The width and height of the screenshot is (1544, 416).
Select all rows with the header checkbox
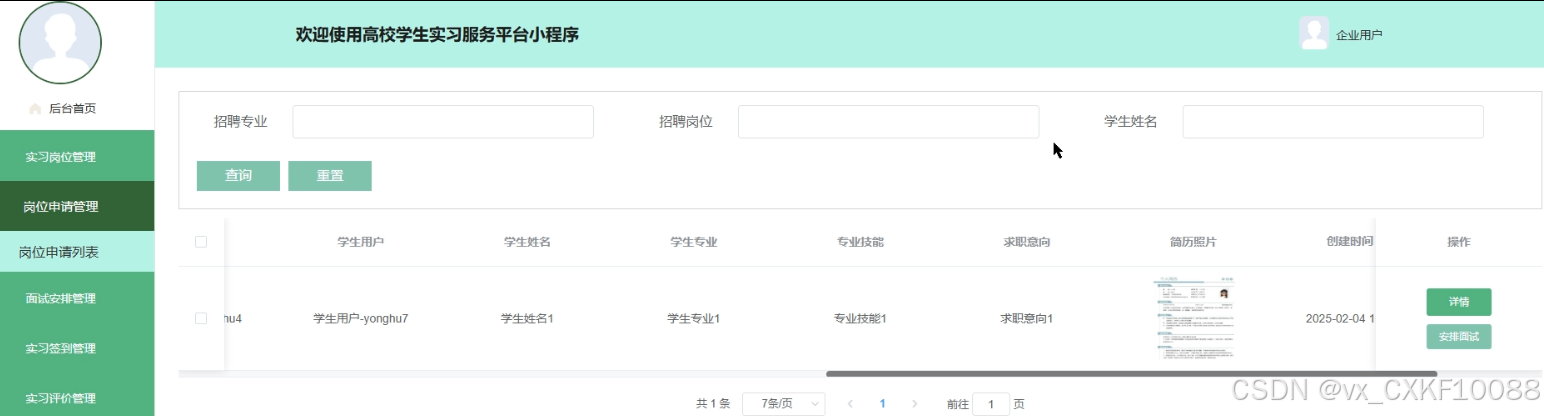[x=201, y=242]
